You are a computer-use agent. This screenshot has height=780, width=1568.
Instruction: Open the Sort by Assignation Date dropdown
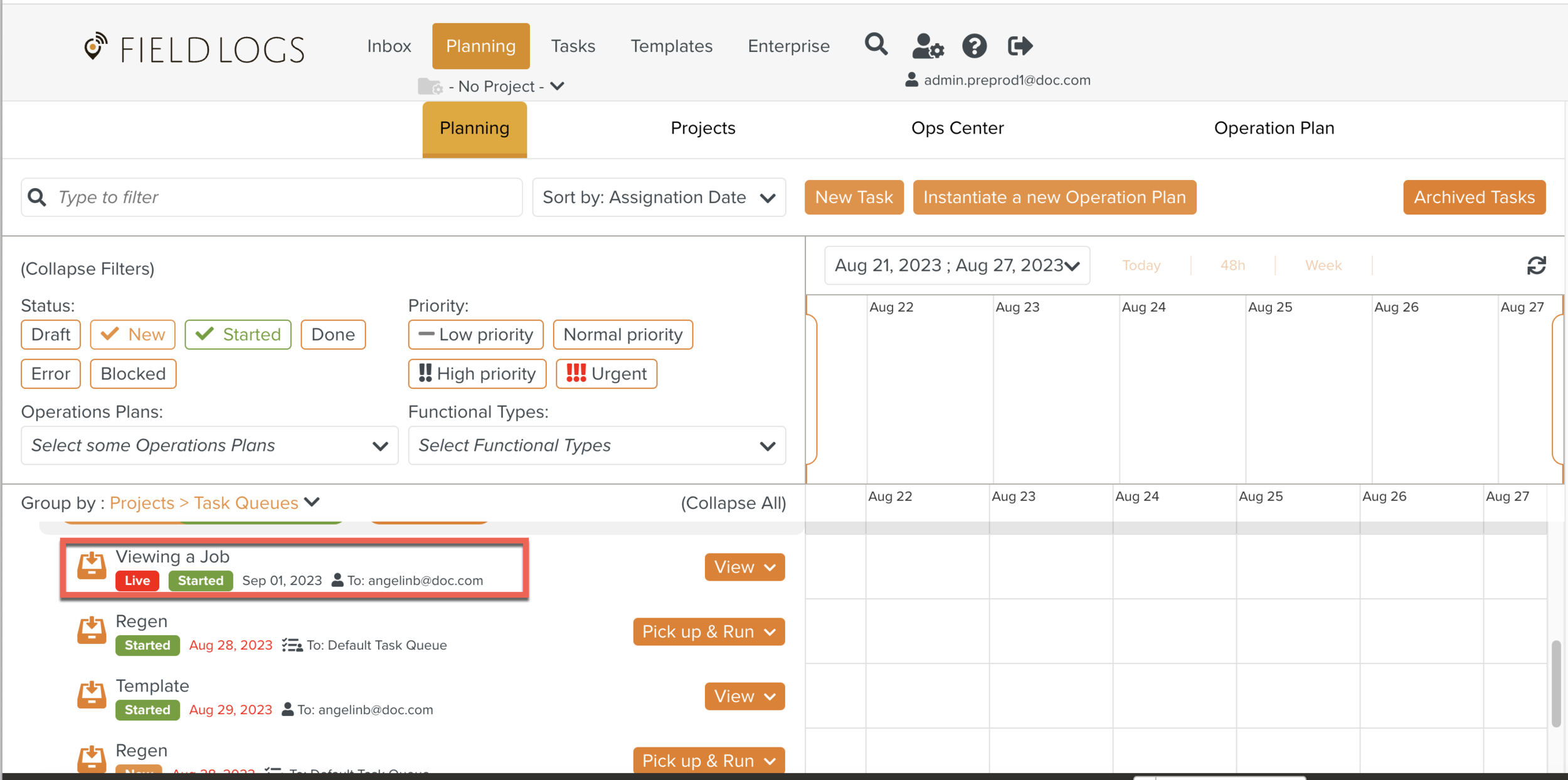(659, 198)
